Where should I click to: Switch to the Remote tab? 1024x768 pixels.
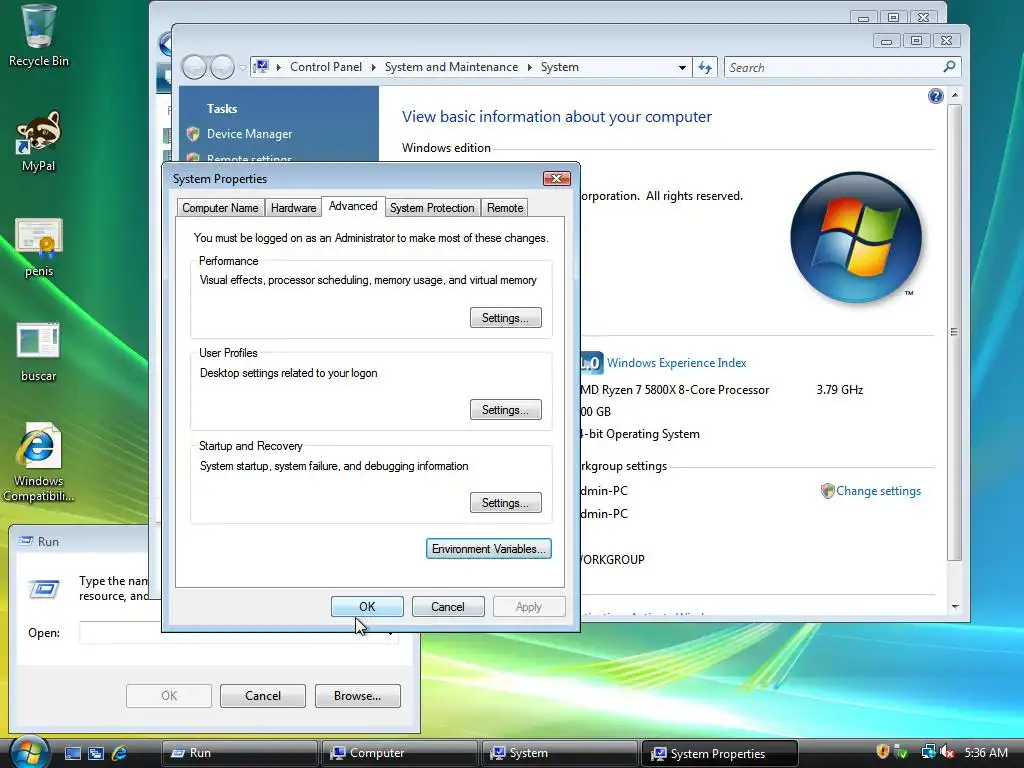click(505, 208)
